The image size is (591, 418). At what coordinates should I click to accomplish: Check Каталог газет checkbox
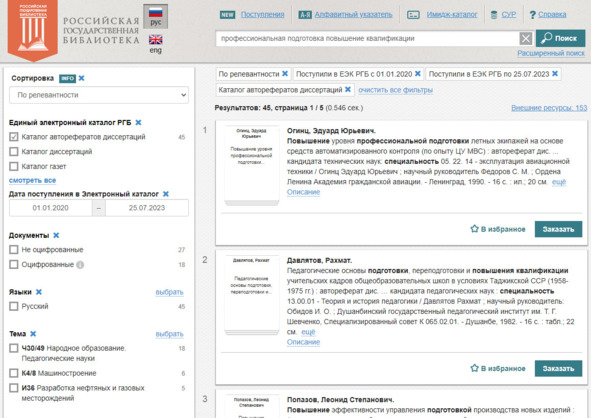tap(14, 166)
